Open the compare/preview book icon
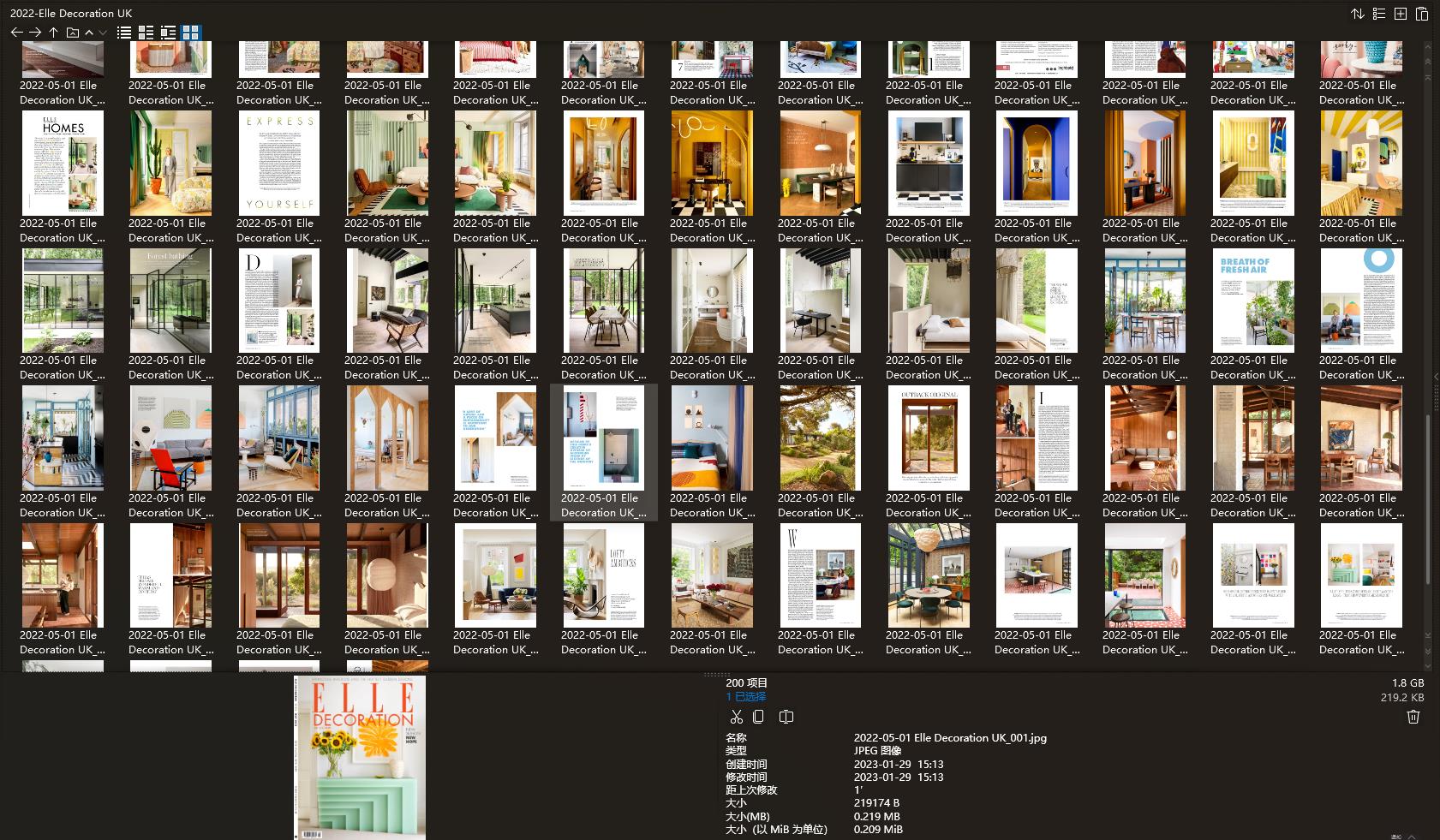 tap(786, 717)
